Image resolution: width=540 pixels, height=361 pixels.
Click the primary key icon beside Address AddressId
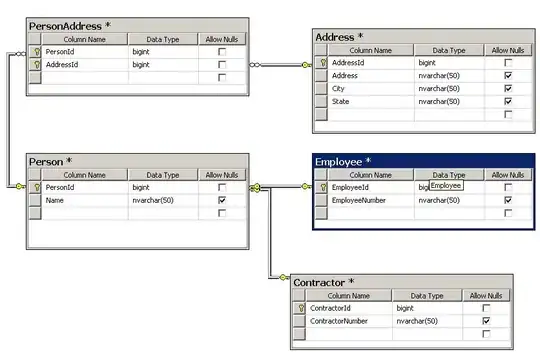click(323, 63)
